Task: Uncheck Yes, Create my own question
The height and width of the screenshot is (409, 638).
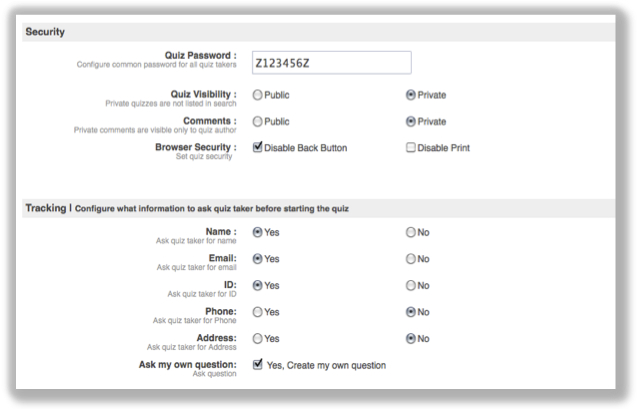Action: pyautogui.click(x=258, y=364)
